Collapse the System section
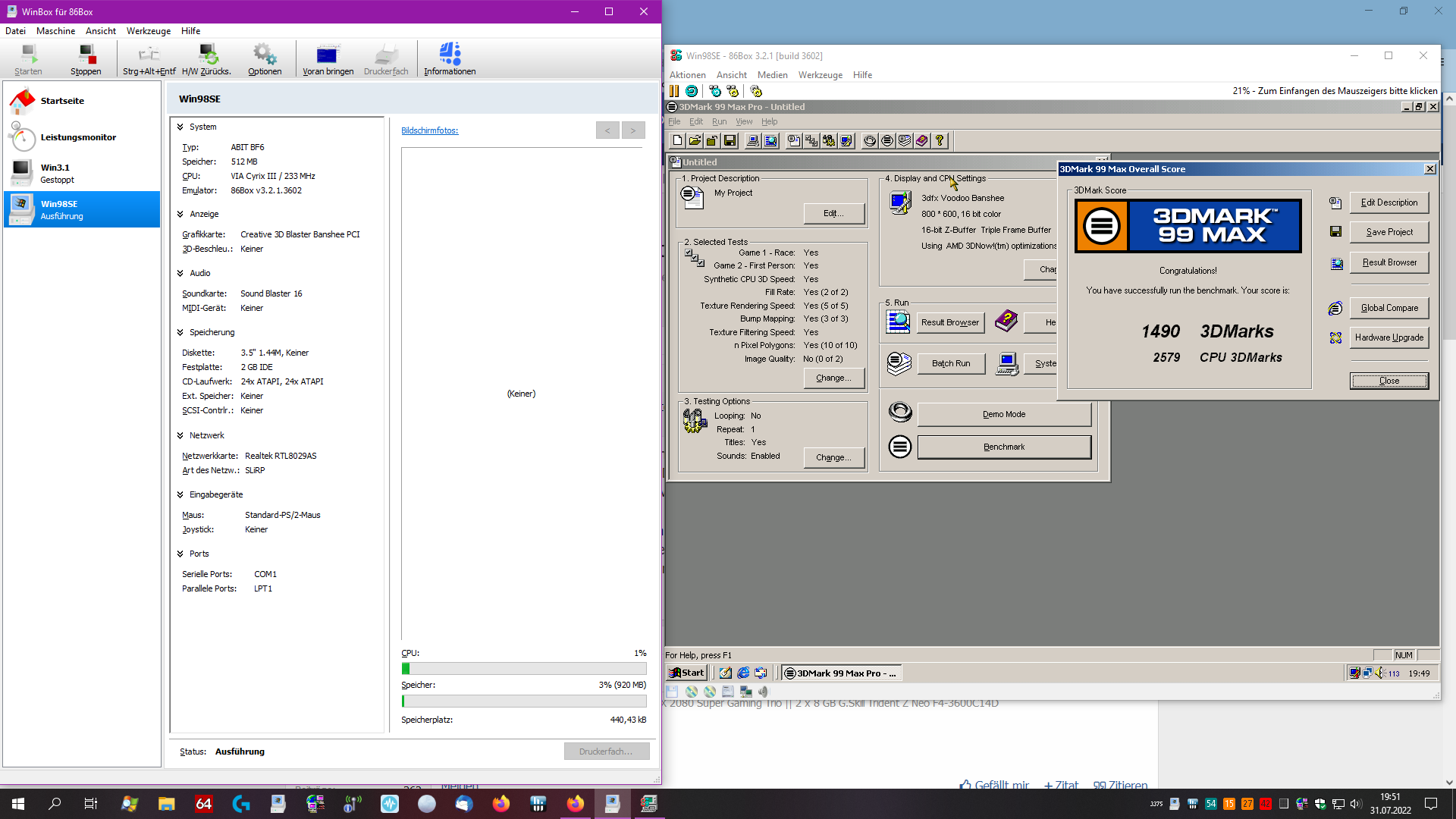The height and width of the screenshot is (819, 1456). (x=180, y=127)
